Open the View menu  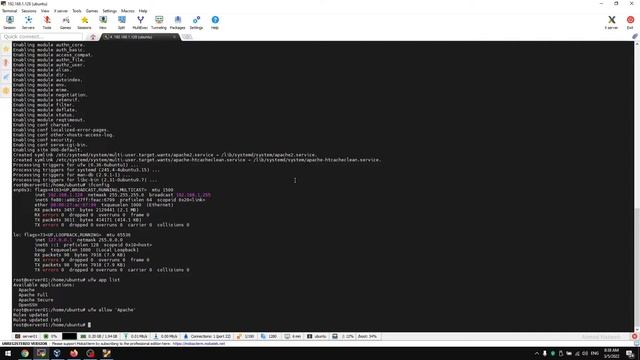pos(45,11)
